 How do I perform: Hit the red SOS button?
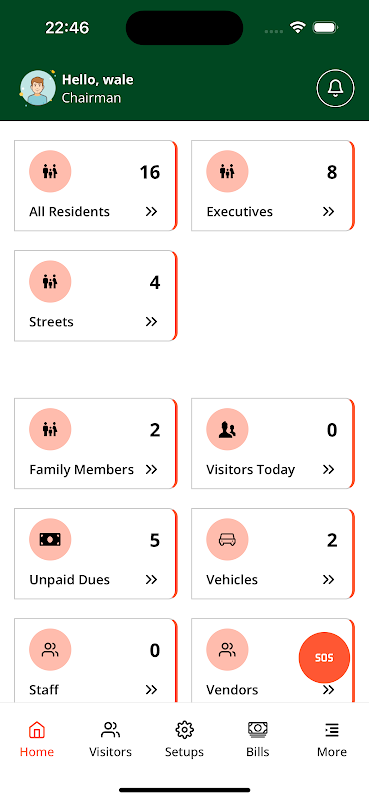click(x=324, y=658)
